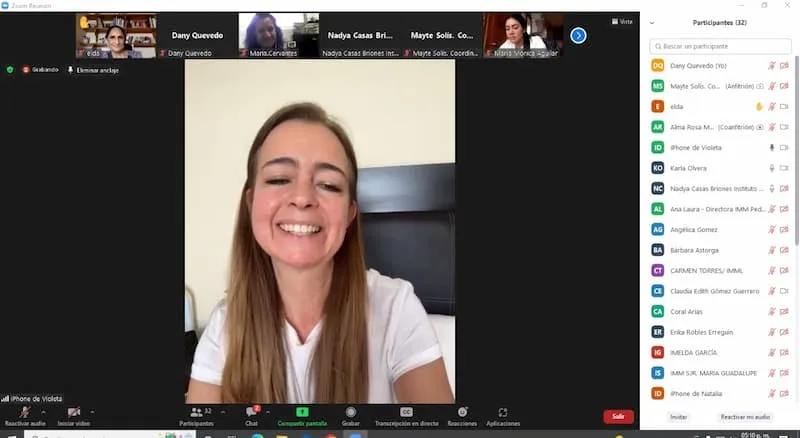Screen dimensions: 800x438
Task: Open the Reacciones emoji menu
Action: (x=462, y=412)
